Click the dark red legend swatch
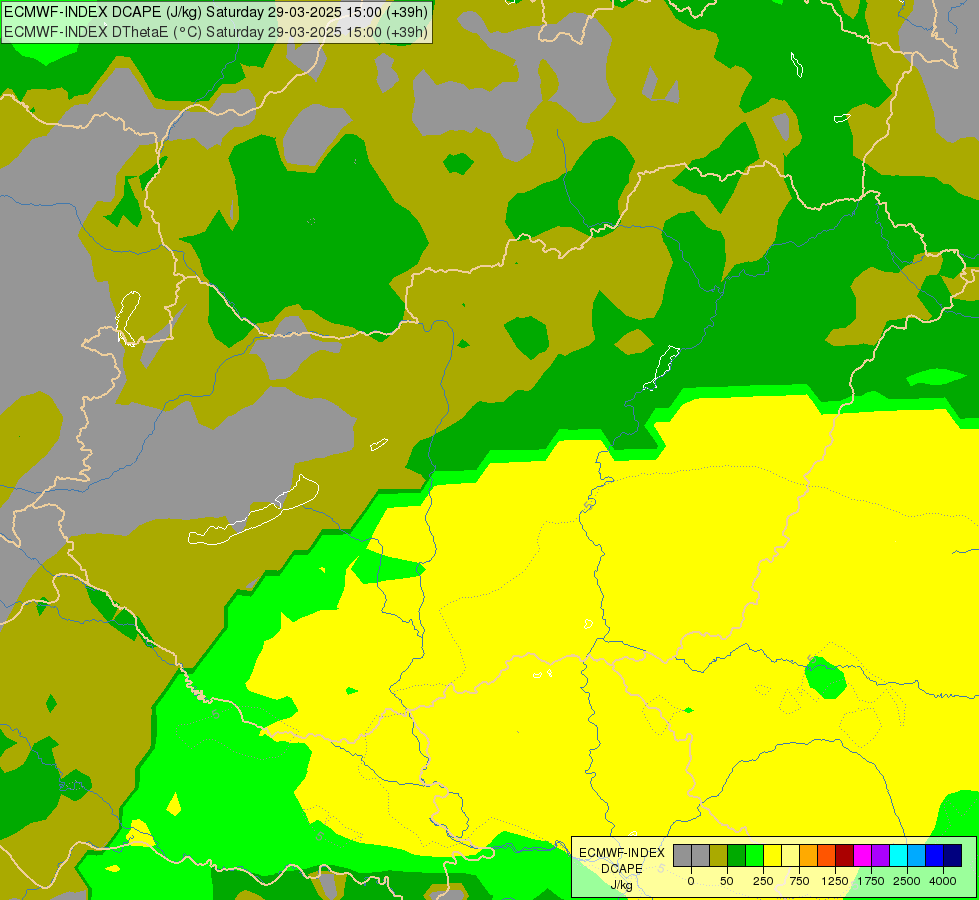 point(845,856)
